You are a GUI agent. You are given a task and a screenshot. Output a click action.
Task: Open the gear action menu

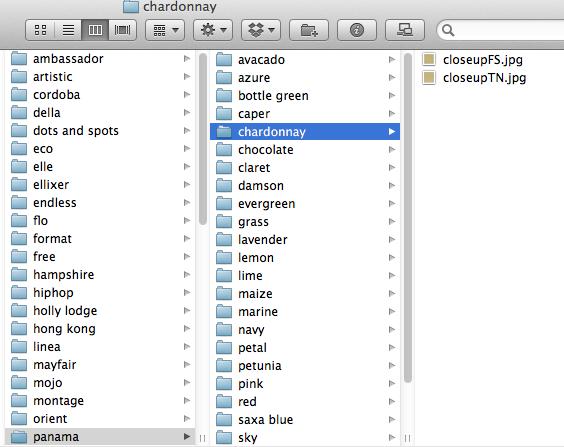pyautogui.click(x=213, y=30)
